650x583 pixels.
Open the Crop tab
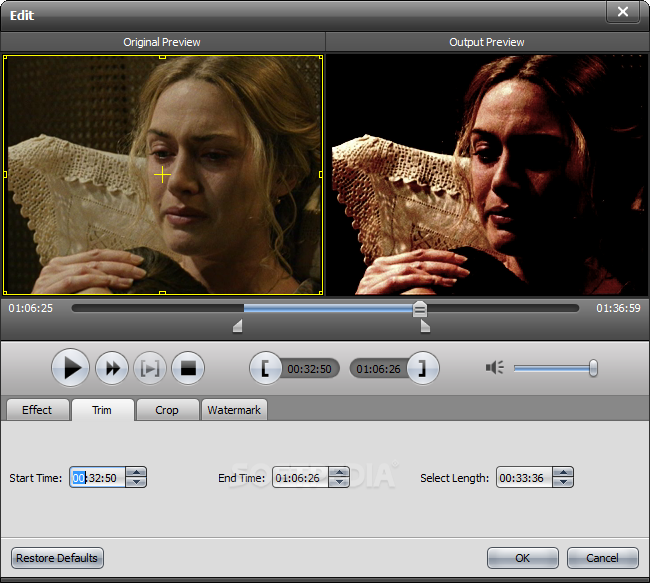click(167, 410)
